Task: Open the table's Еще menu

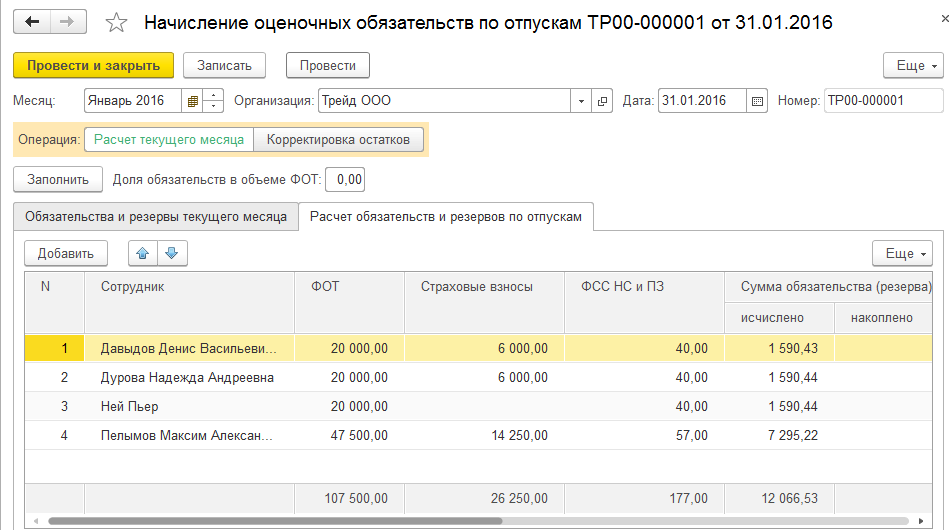Action: [x=902, y=254]
